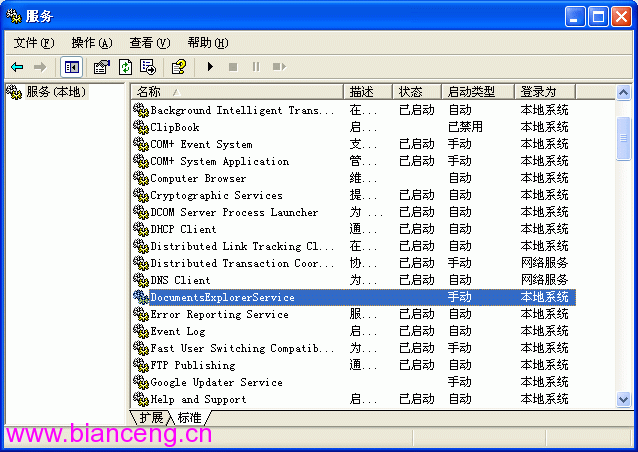
Task: Click the ClipBook service gear icon
Action: click(141, 127)
